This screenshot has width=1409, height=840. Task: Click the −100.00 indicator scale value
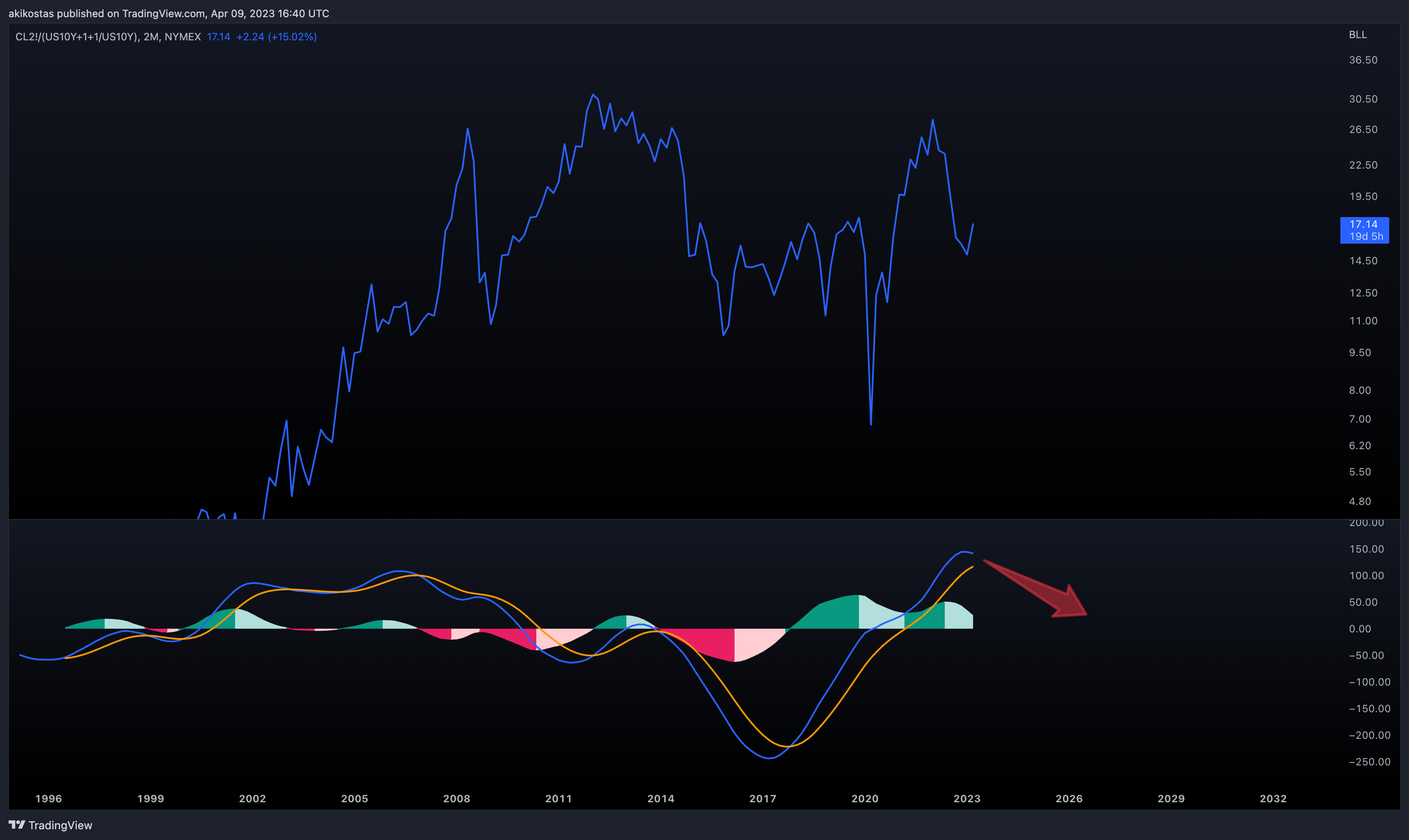(x=1370, y=682)
